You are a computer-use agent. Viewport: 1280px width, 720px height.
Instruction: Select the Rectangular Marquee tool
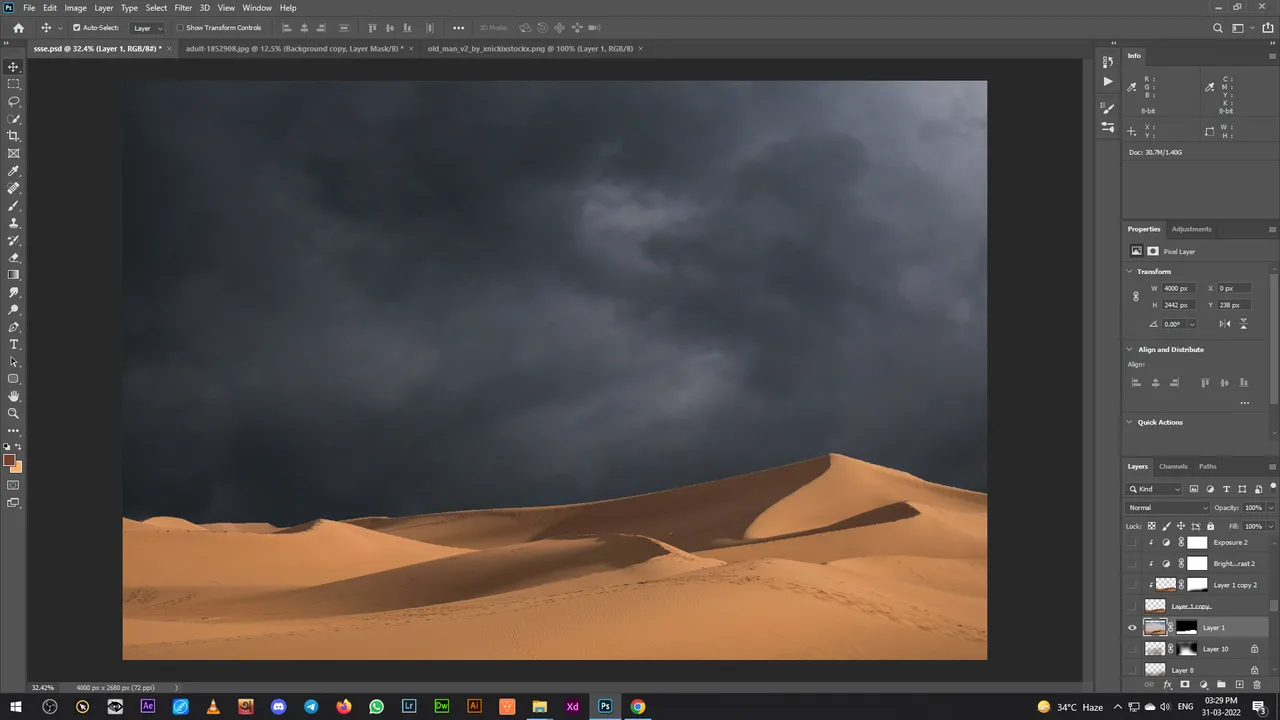(x=14, y=84)
